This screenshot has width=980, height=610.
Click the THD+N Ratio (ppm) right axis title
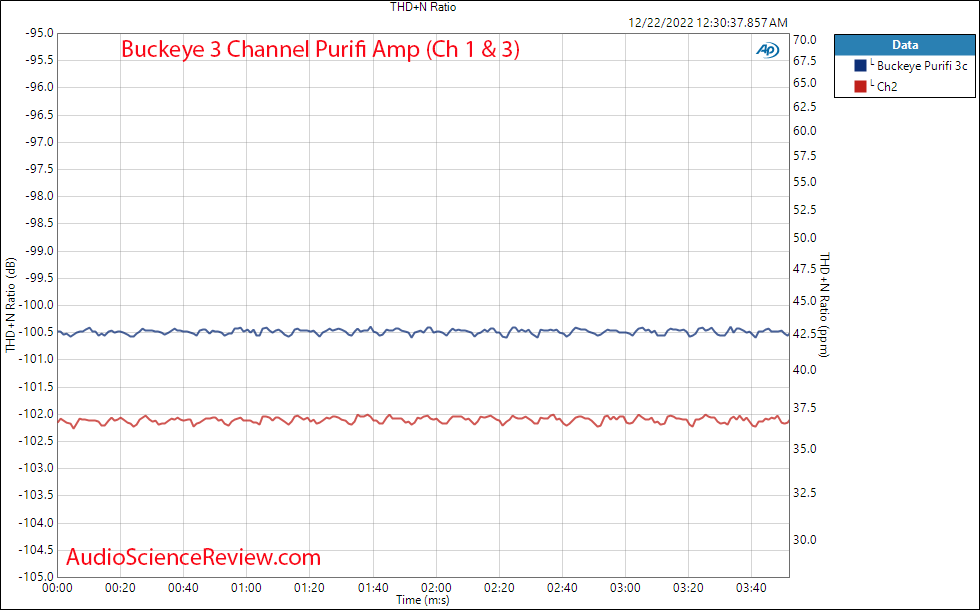(825, 305)
